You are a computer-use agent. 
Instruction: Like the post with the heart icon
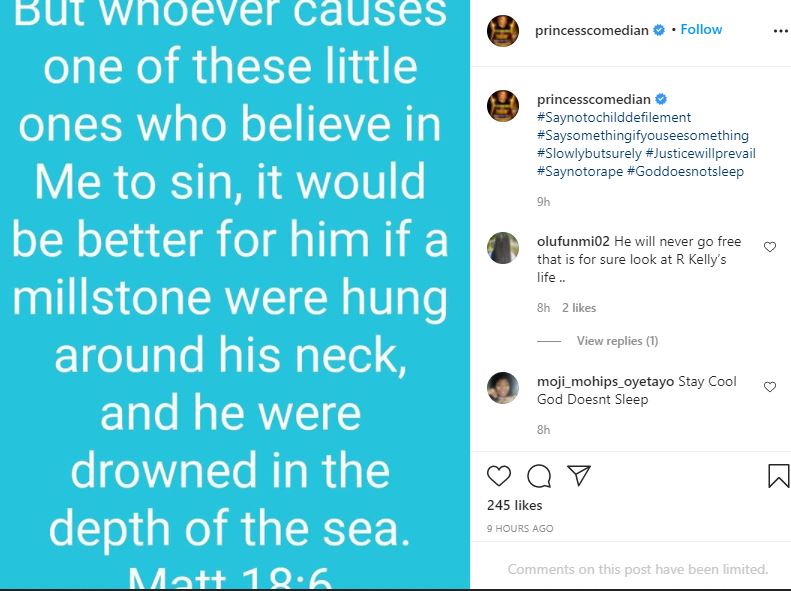tap(499, 476)
